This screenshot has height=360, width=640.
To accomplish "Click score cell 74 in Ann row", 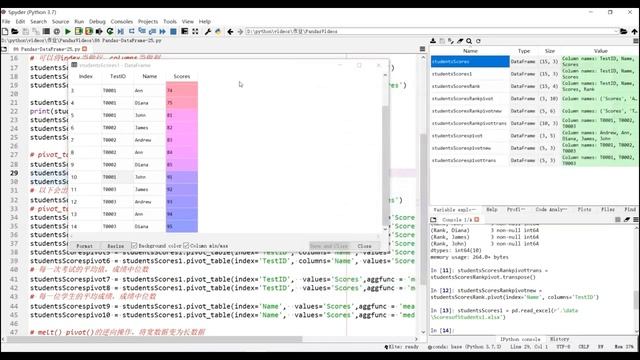I will 182,91.
